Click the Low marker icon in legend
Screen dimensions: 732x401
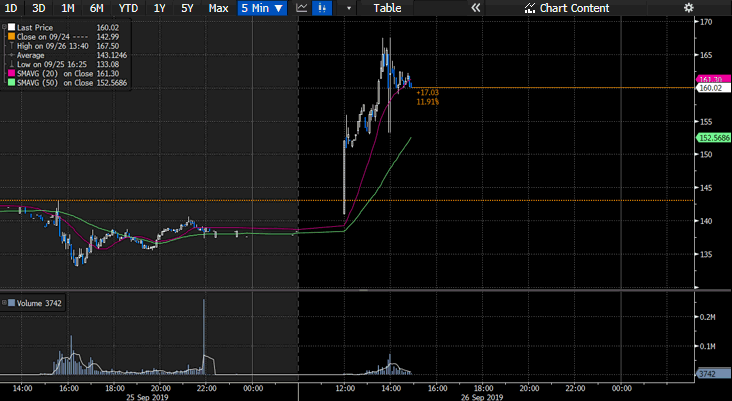[11, 64]
